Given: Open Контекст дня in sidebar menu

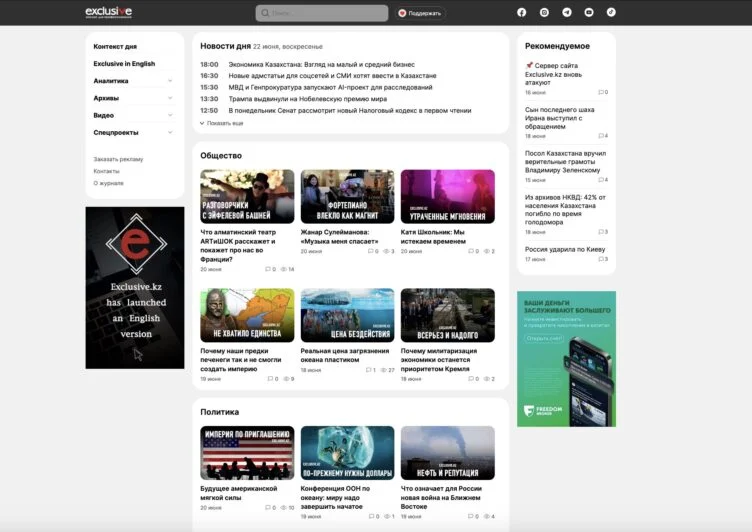Looking at the screenshot, I should point(115,47).
